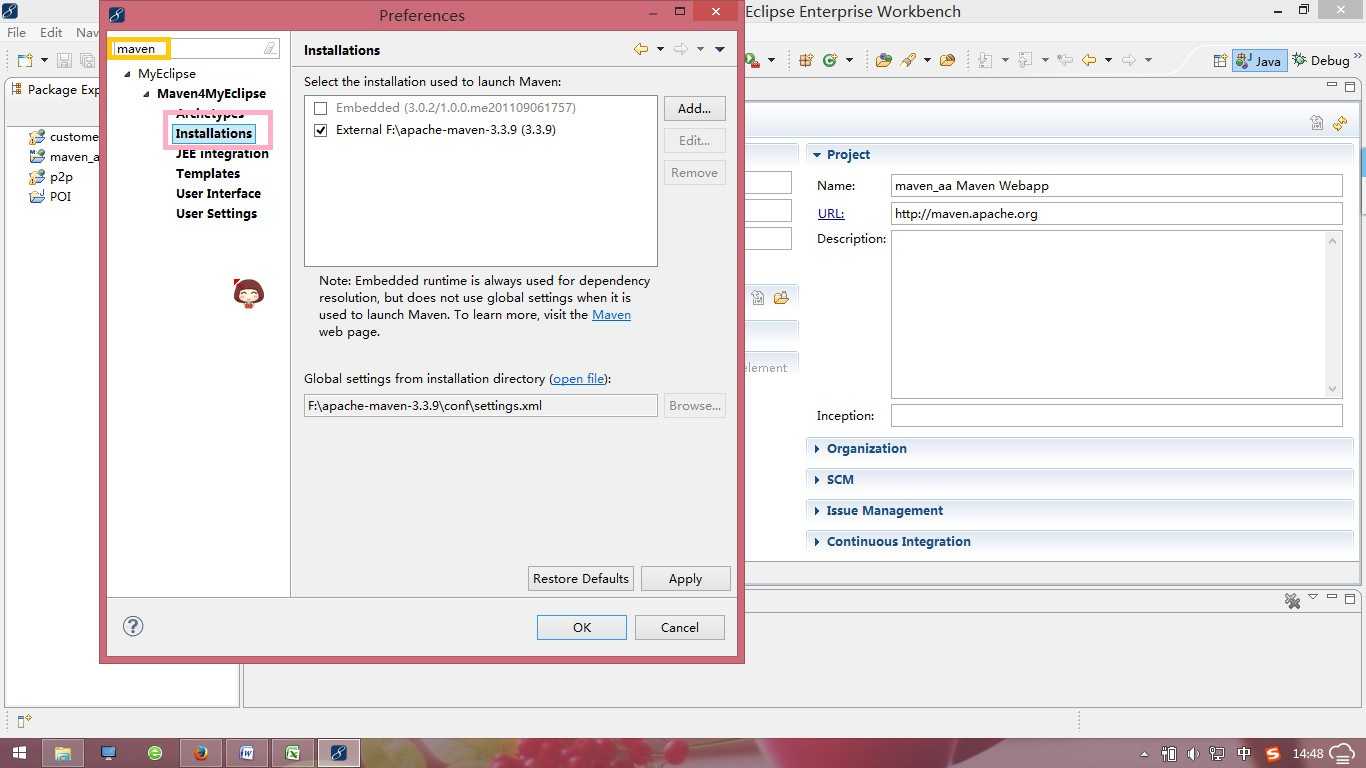Open the dropdown next to New Class icon
The height and width of the screenshot is (768, 1366).
click(x=849, y=61)
